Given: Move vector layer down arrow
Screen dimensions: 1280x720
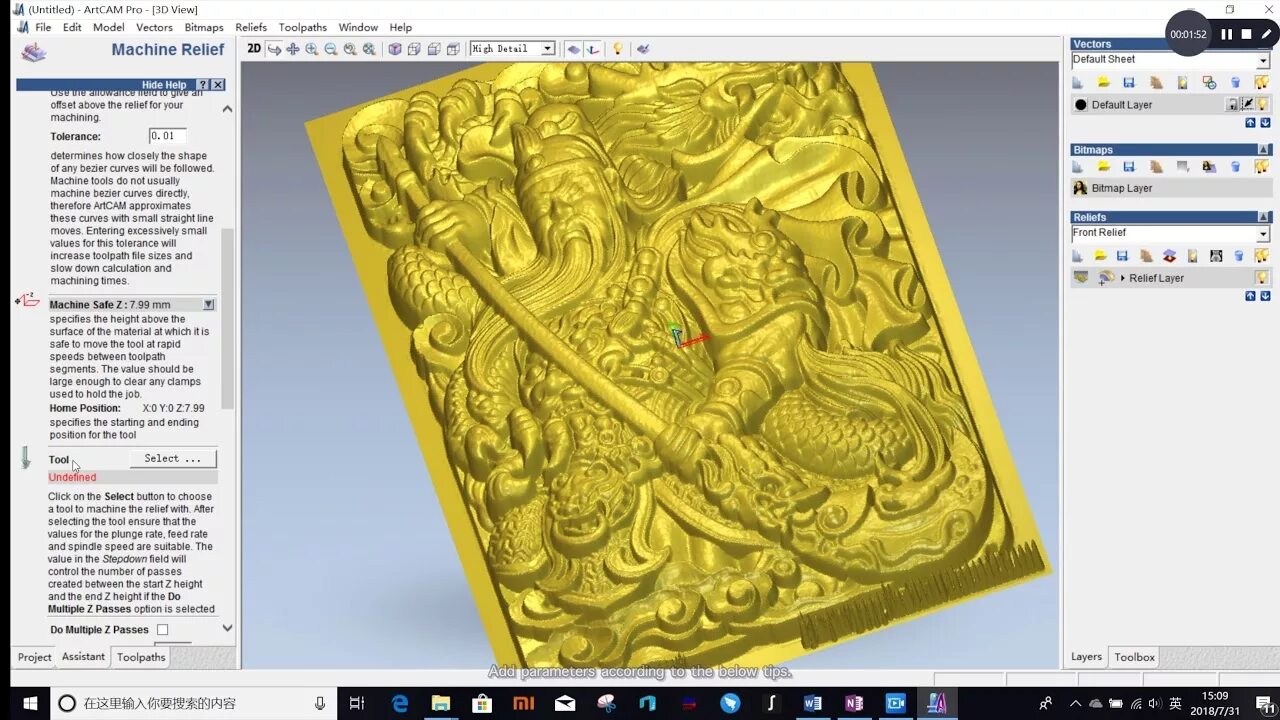Looking at the screenshot, I should tap(1264, 123).
